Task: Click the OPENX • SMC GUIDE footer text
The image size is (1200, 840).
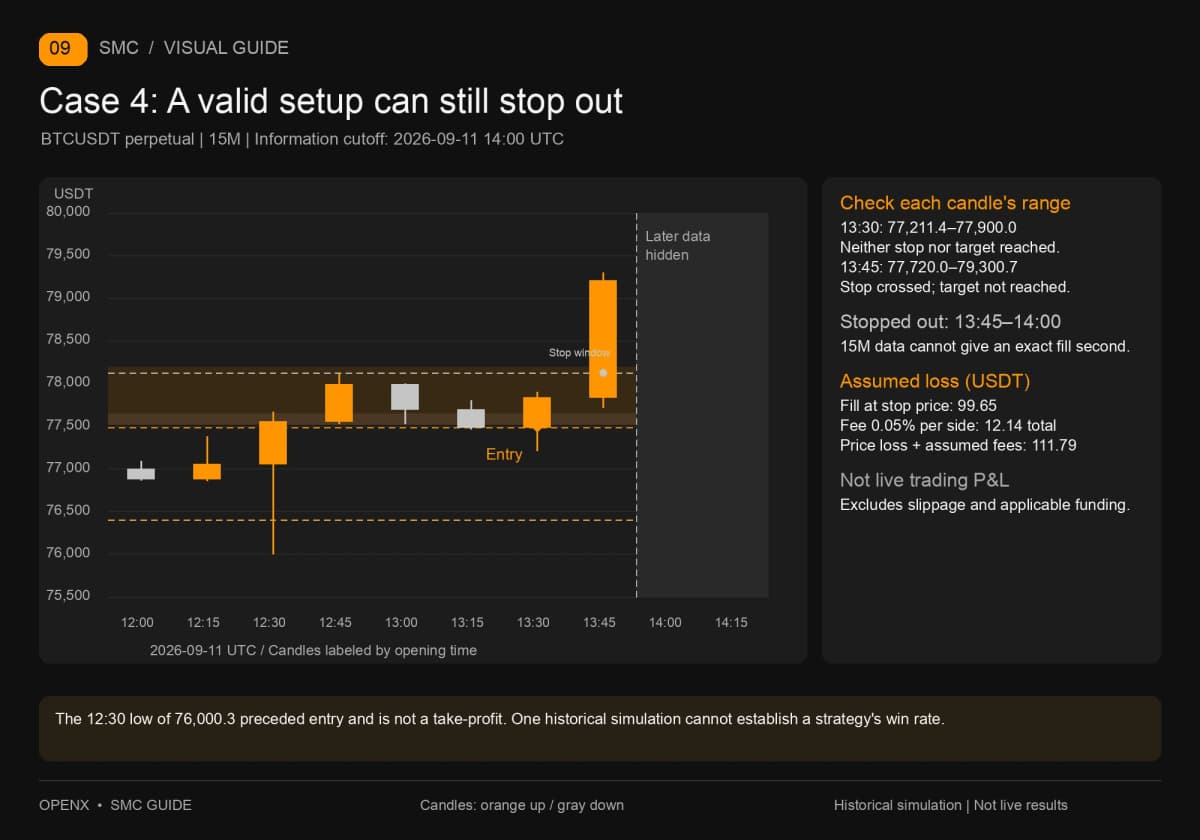Action: click(x=115, y=805)
